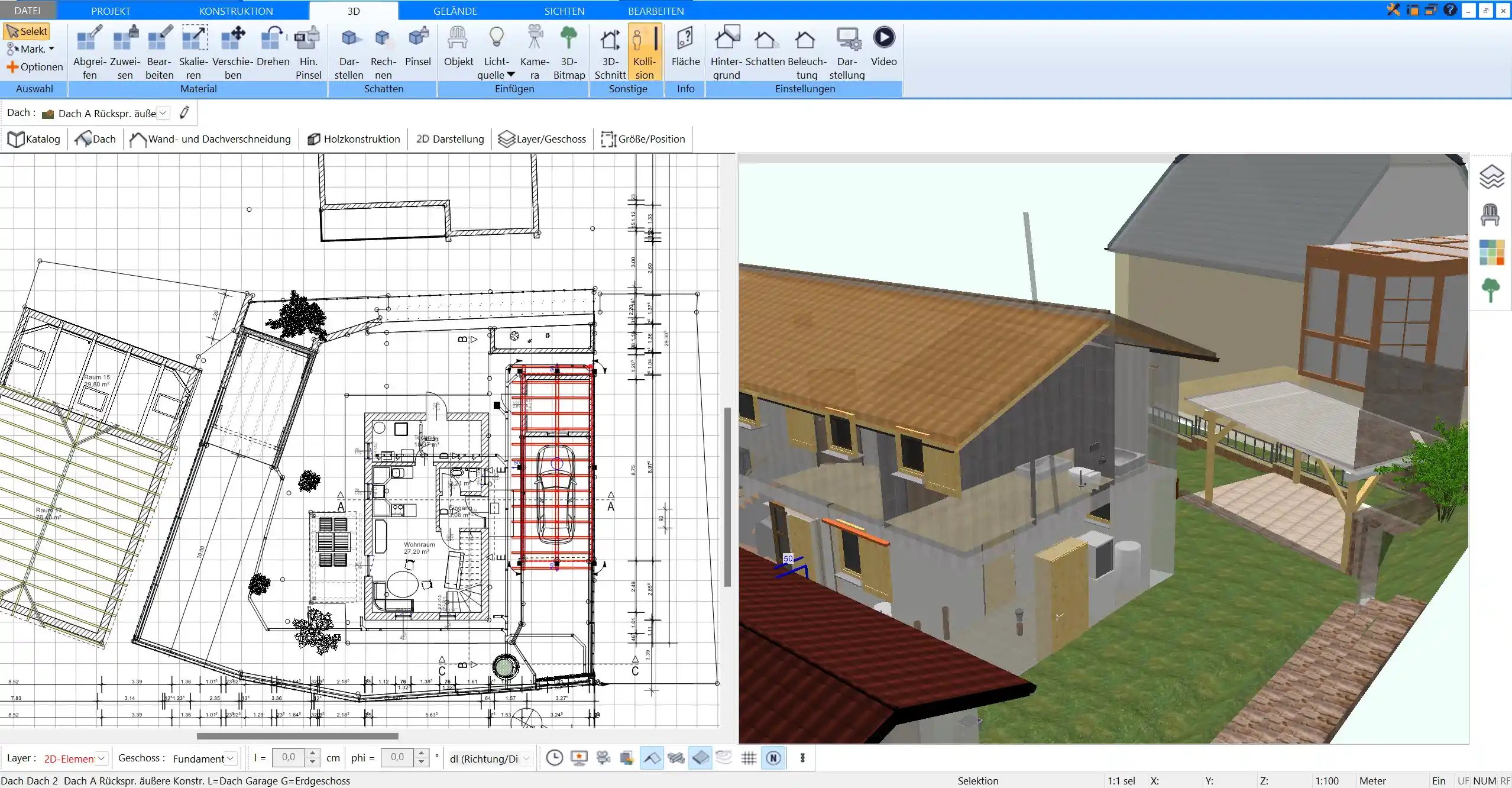Open the Dach properties button
The image size is (1512, 788).
tap(96, 139)
